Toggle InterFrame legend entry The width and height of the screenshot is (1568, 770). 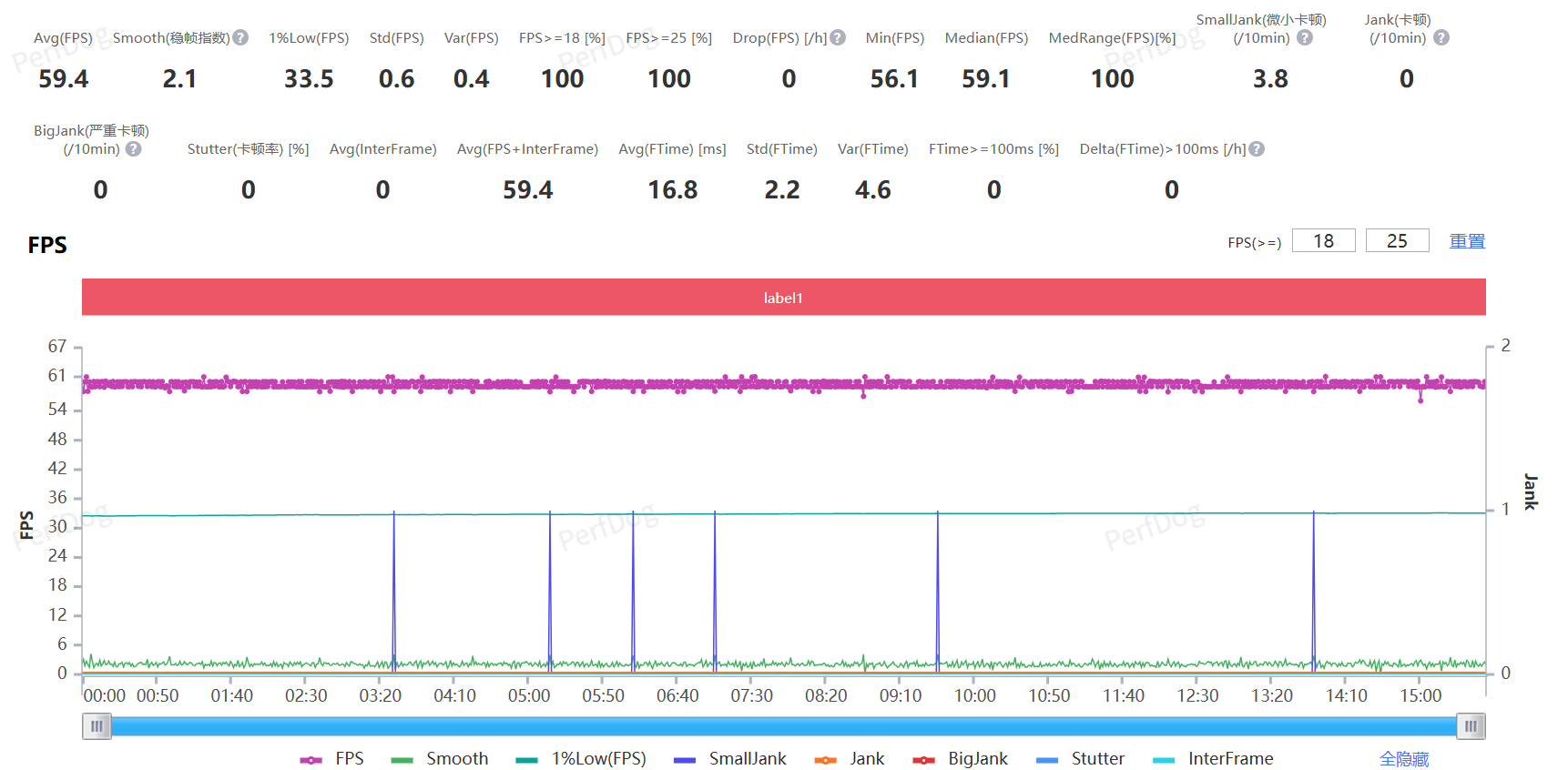point(1213,759)
